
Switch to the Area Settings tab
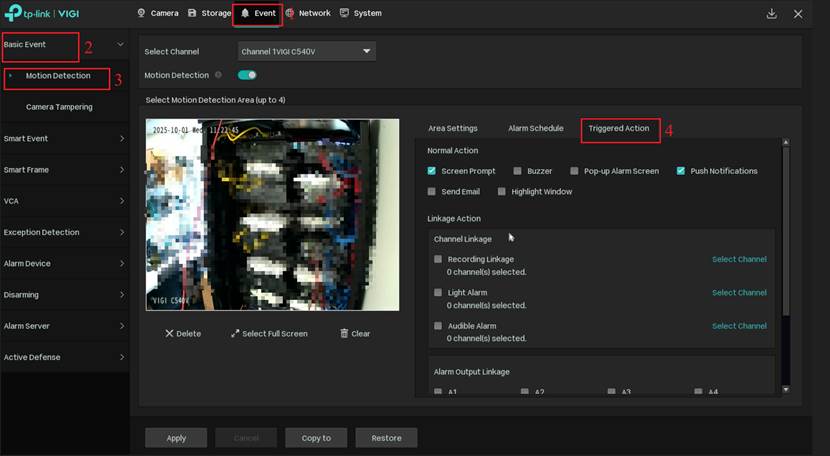(x=453, y=129)
